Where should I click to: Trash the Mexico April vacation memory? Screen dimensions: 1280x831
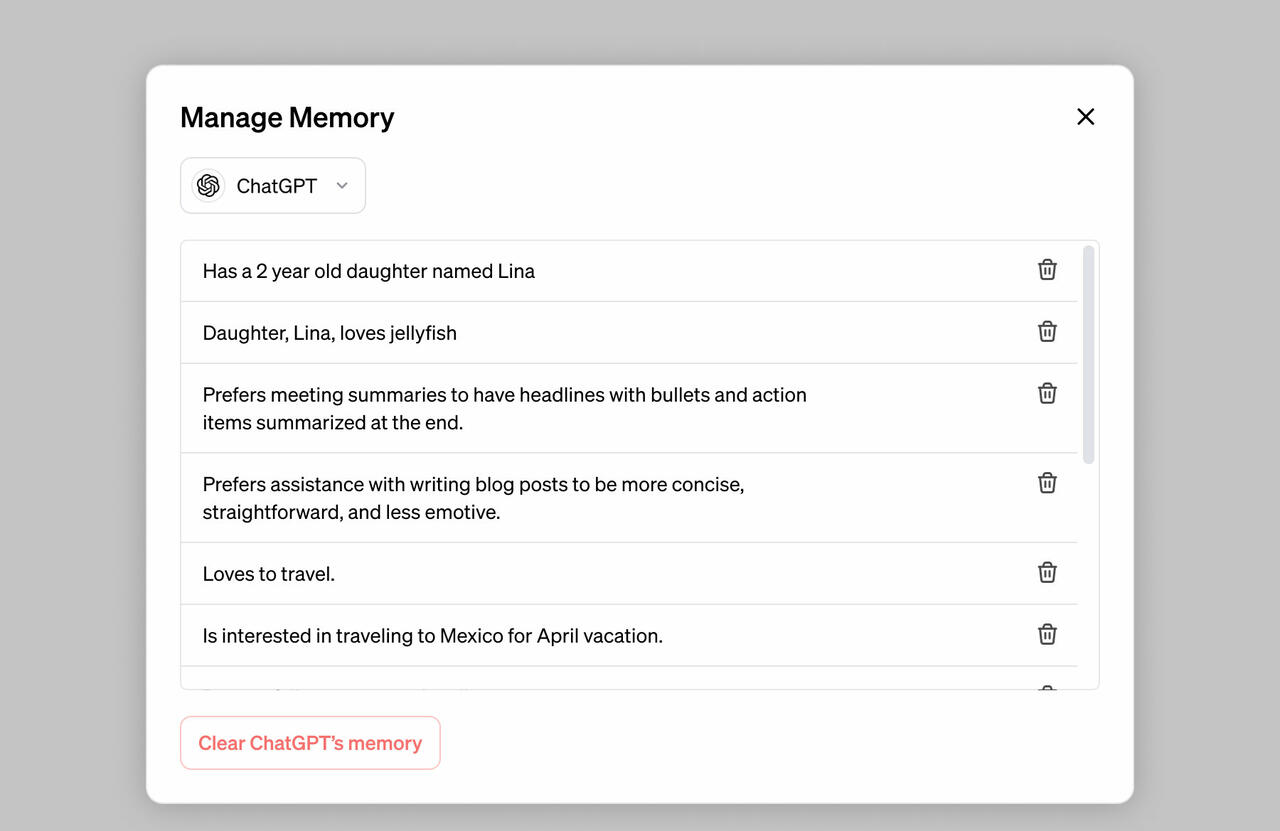pyautogui.click(x=1047, y=635)
